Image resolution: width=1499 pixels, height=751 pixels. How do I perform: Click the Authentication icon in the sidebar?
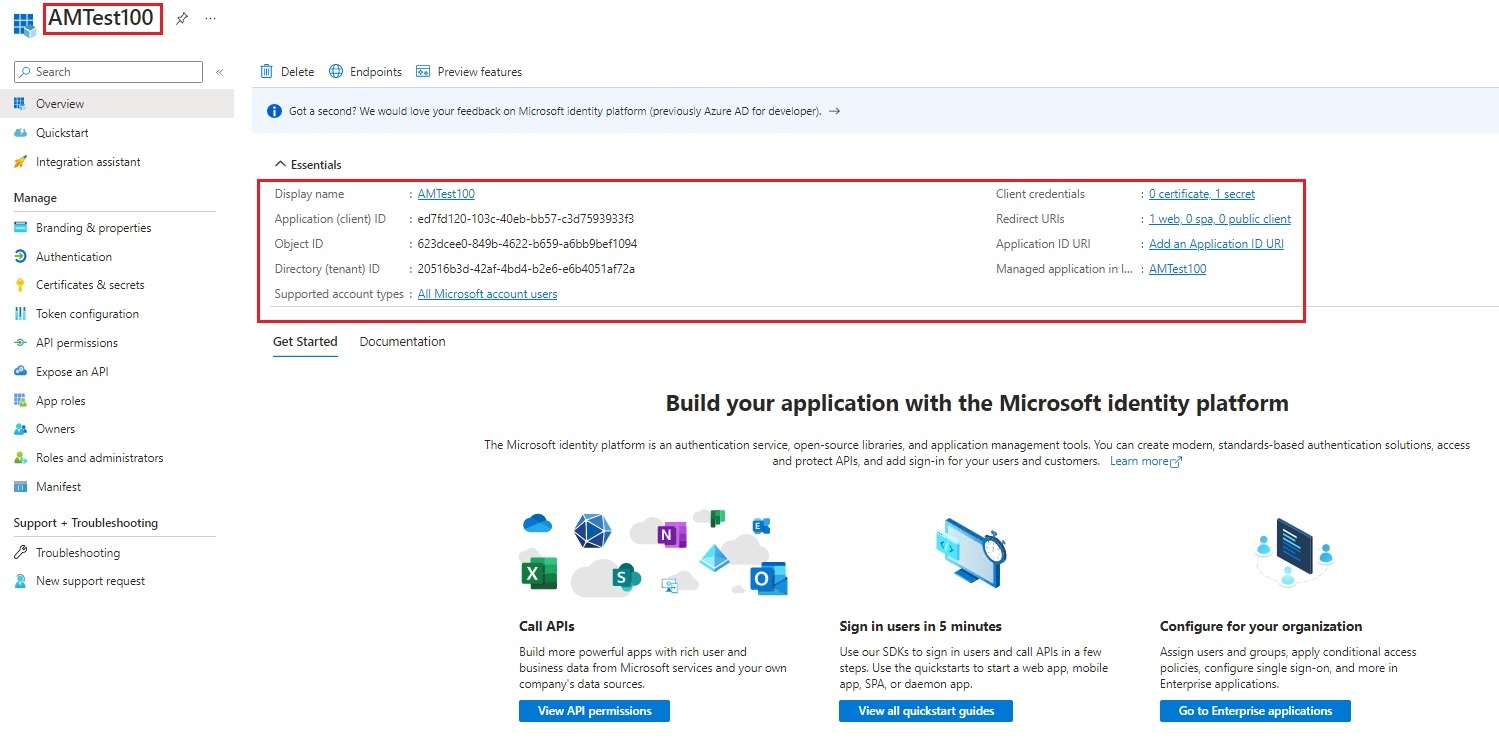click(x=20, y=257)
